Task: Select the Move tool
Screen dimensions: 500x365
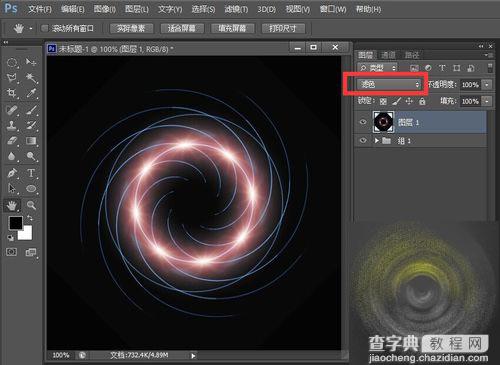Action: [31, 62]
